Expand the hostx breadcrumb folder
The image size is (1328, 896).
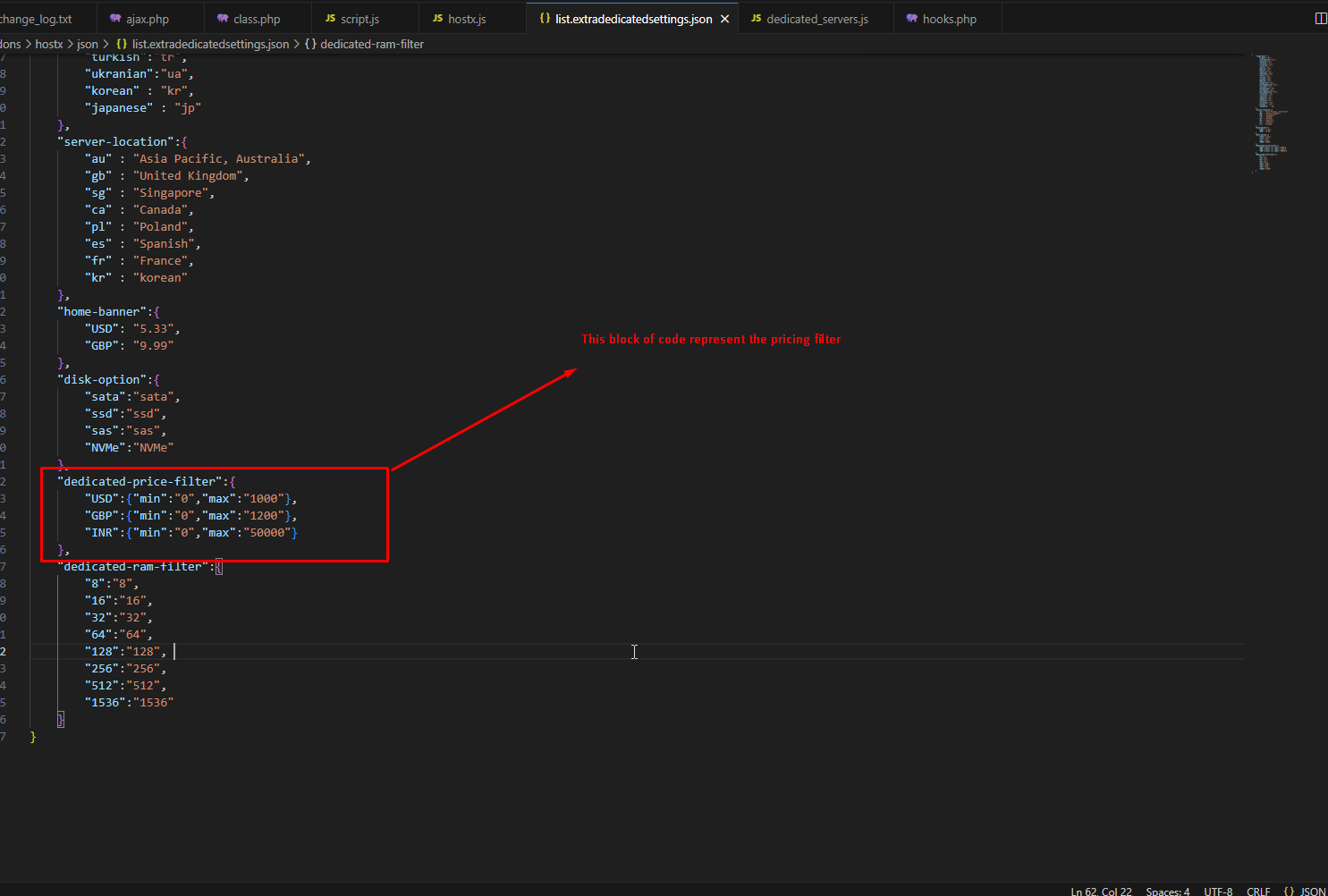(x=49, y=44)
